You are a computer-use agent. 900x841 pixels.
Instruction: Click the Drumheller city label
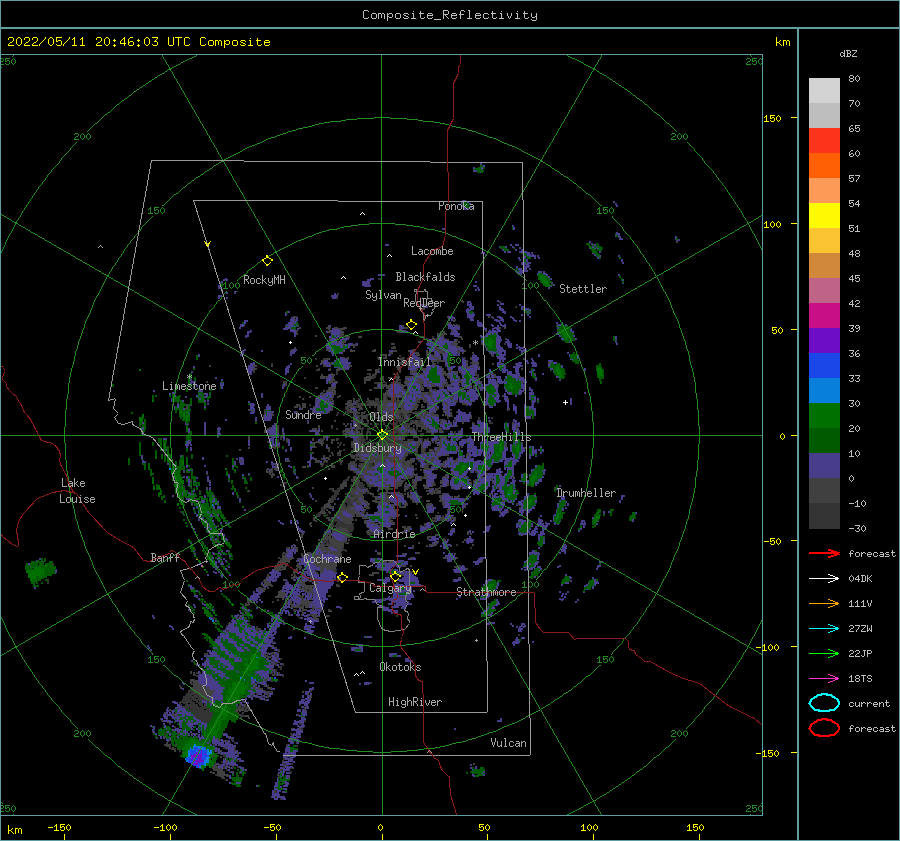586,493
